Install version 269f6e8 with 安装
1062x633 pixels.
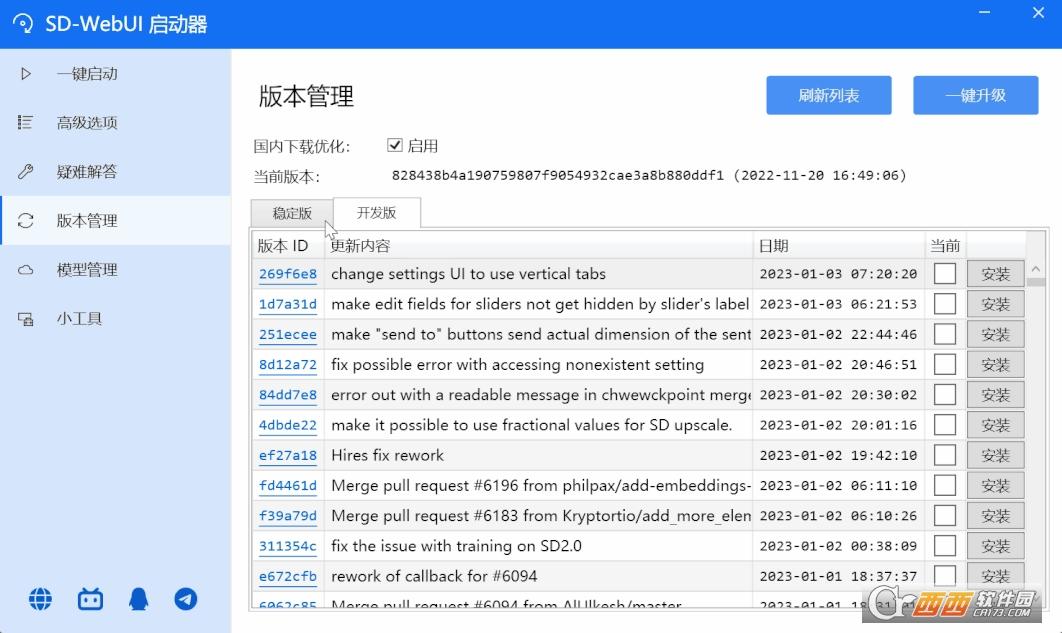pos(995,274)
